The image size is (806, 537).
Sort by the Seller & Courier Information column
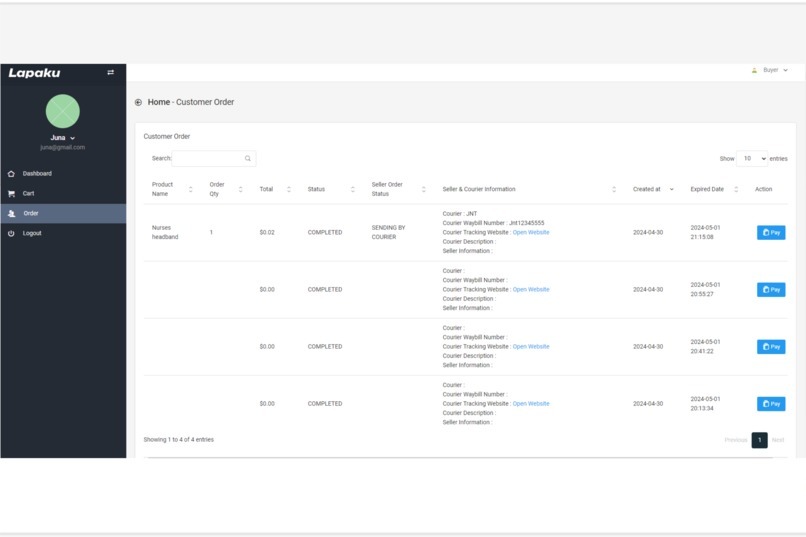coord(529,189)
